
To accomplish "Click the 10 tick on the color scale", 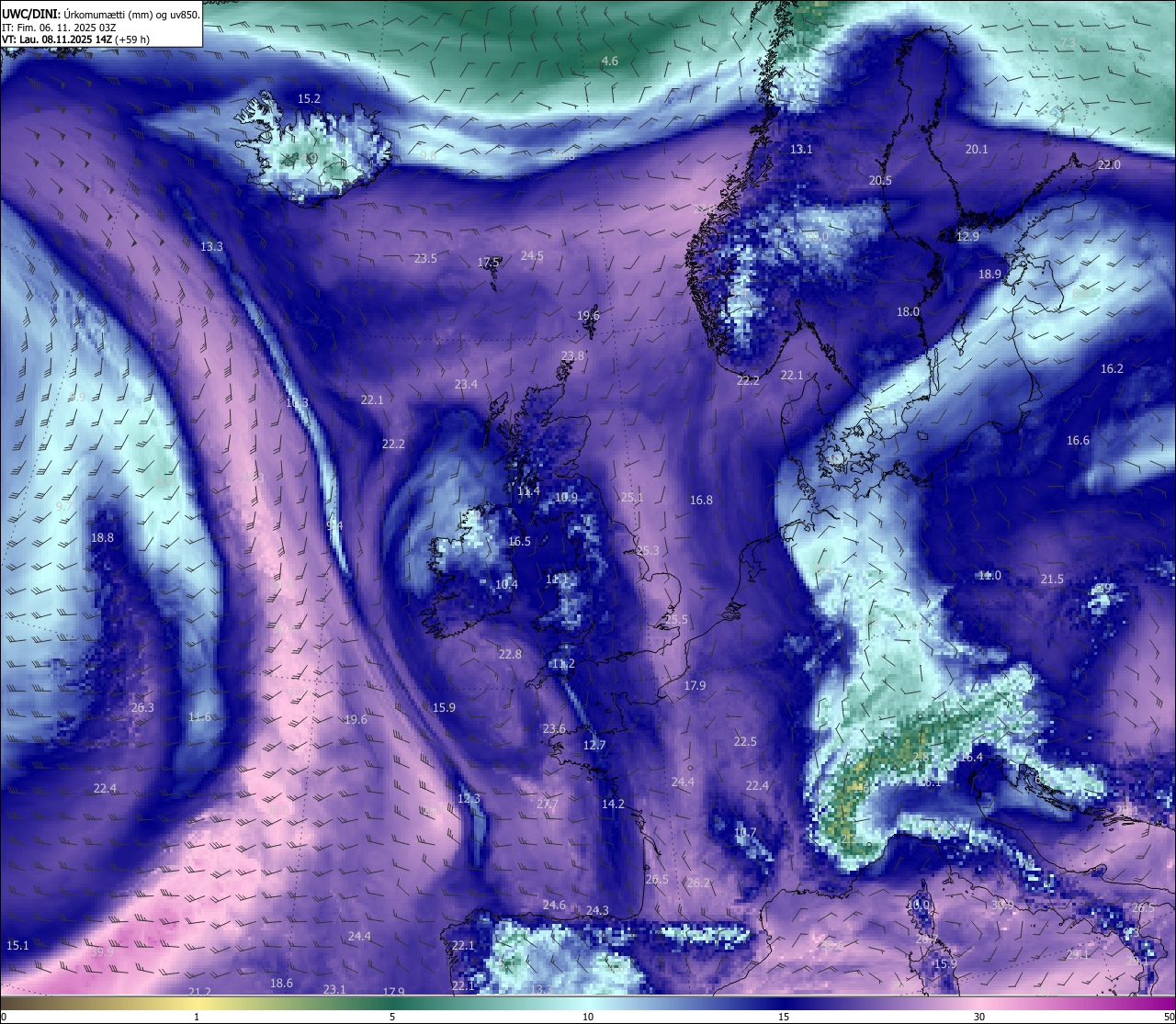I will point(588,1017).
